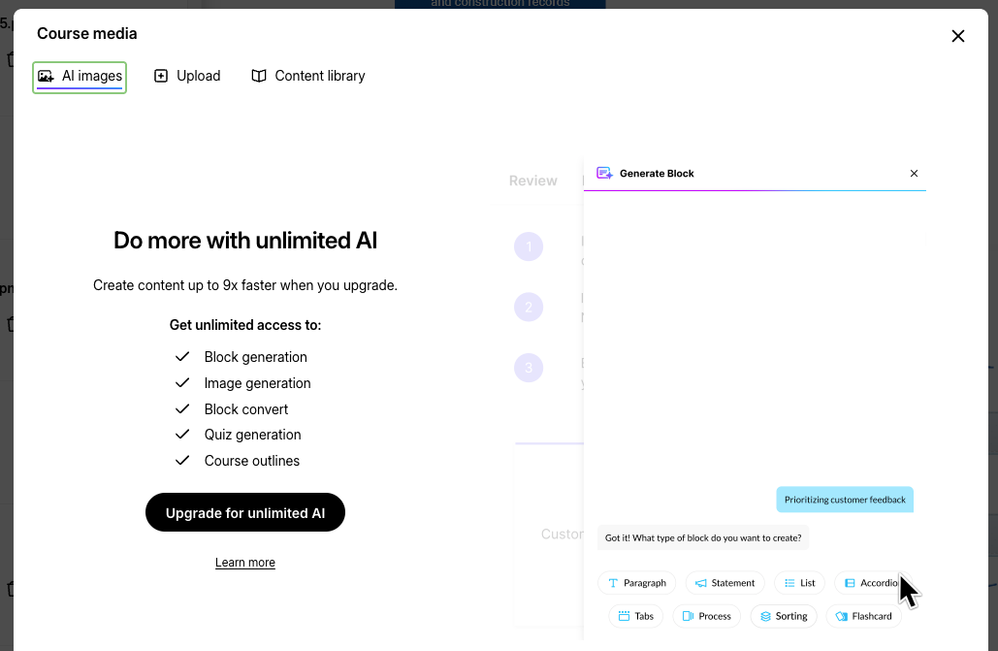Pick the Statement block type
Viewport: 998px width, 651px height.
(x=725, y=583)
